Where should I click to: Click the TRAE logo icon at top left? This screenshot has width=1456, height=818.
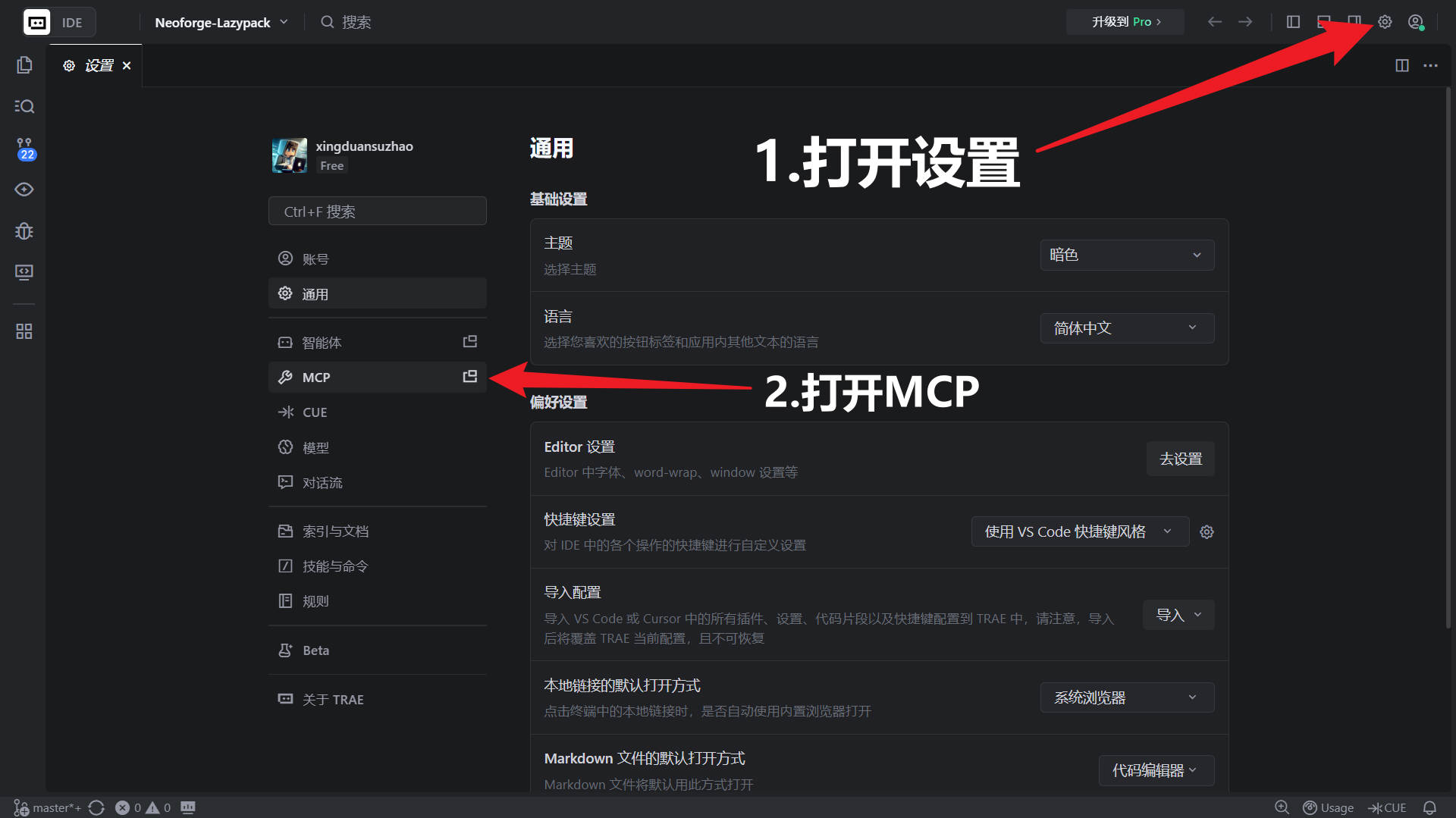[36, 22]
